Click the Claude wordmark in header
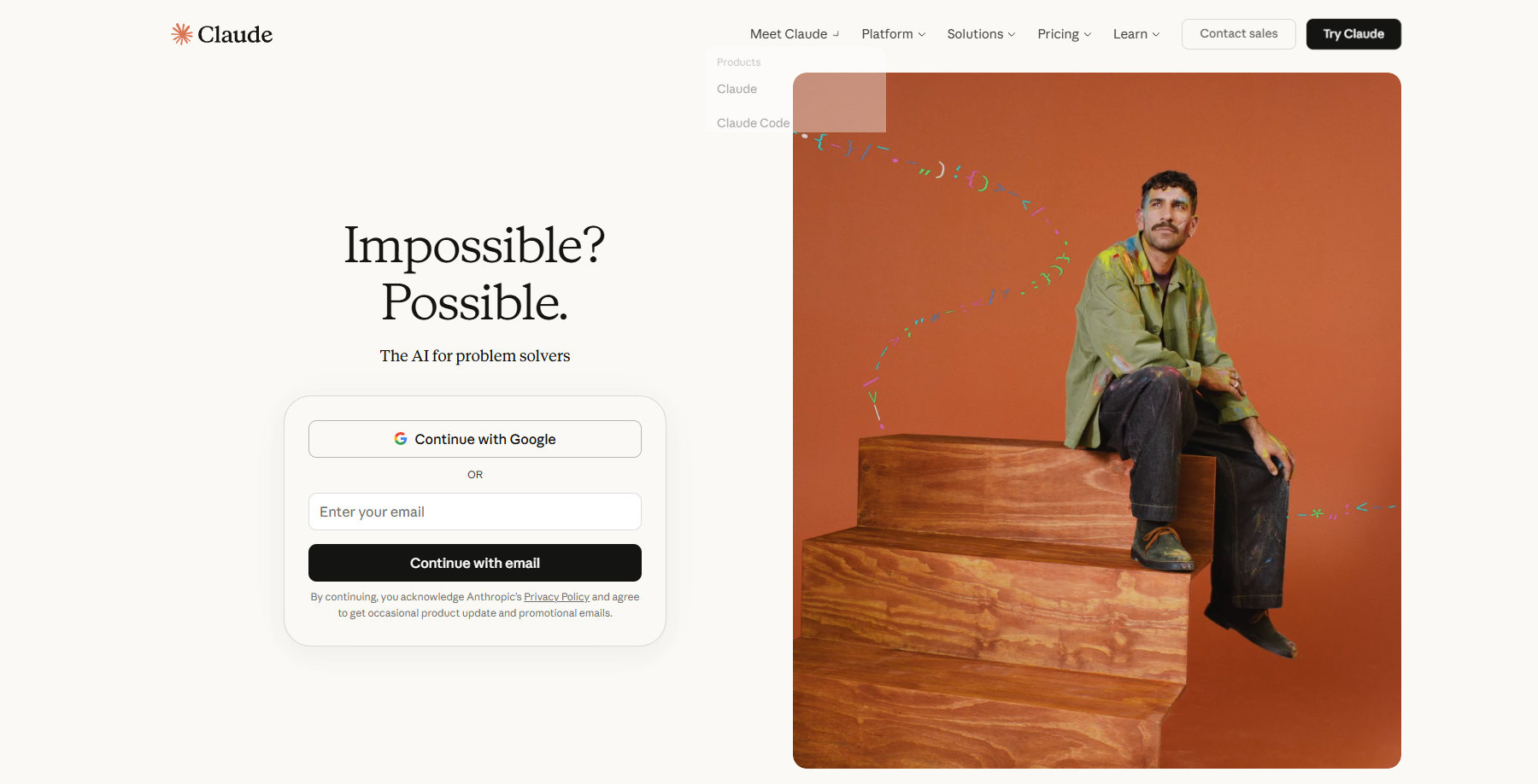The image size is (1538, 784). (235, 34)
